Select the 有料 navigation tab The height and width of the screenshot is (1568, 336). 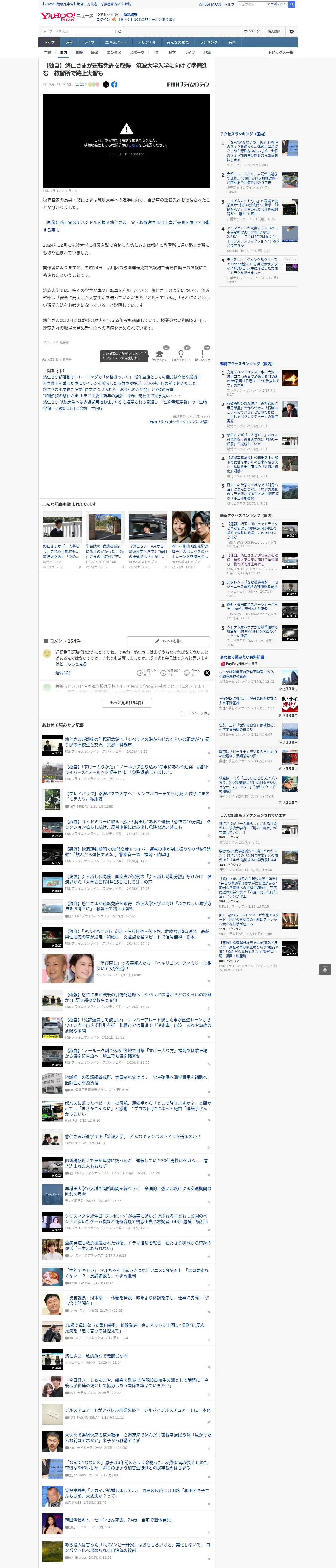(x=232, y=43)
